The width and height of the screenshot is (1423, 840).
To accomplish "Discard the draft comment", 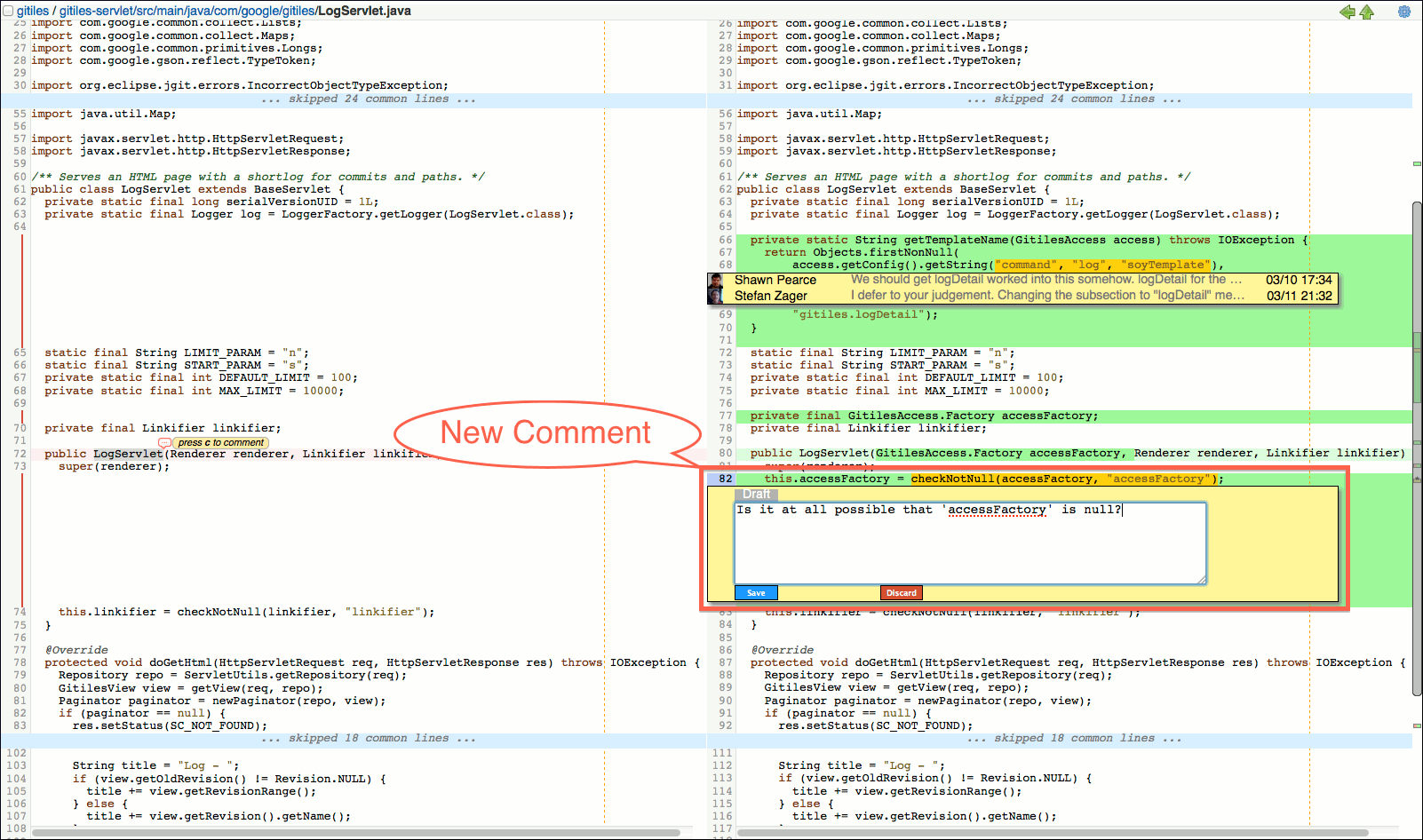I will (901, 592).
